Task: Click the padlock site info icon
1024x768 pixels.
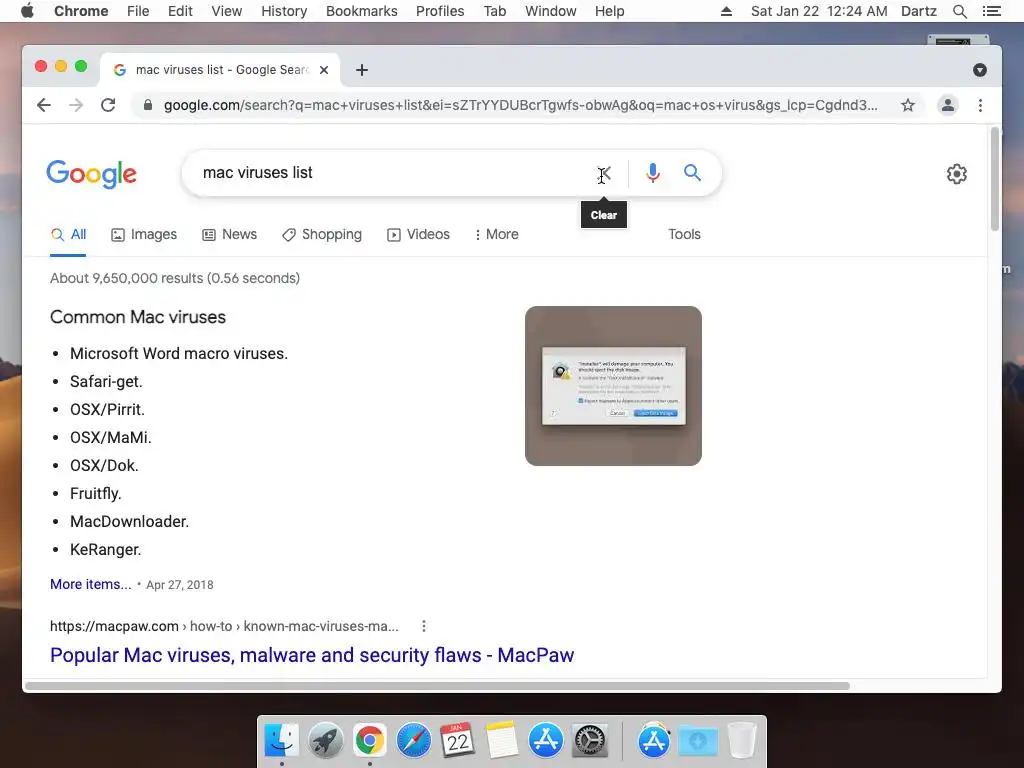Action: pos(148,105)
